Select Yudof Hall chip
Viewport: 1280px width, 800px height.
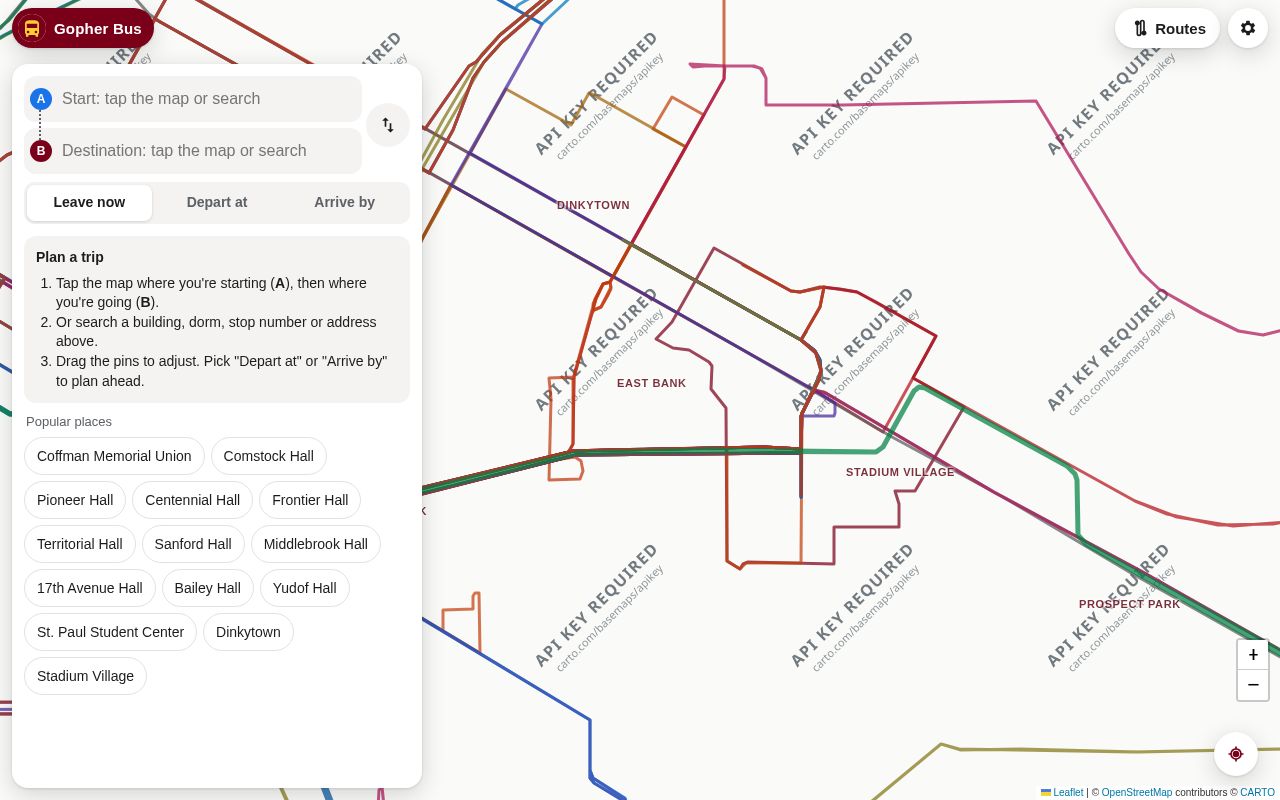[x=305, y=588]
